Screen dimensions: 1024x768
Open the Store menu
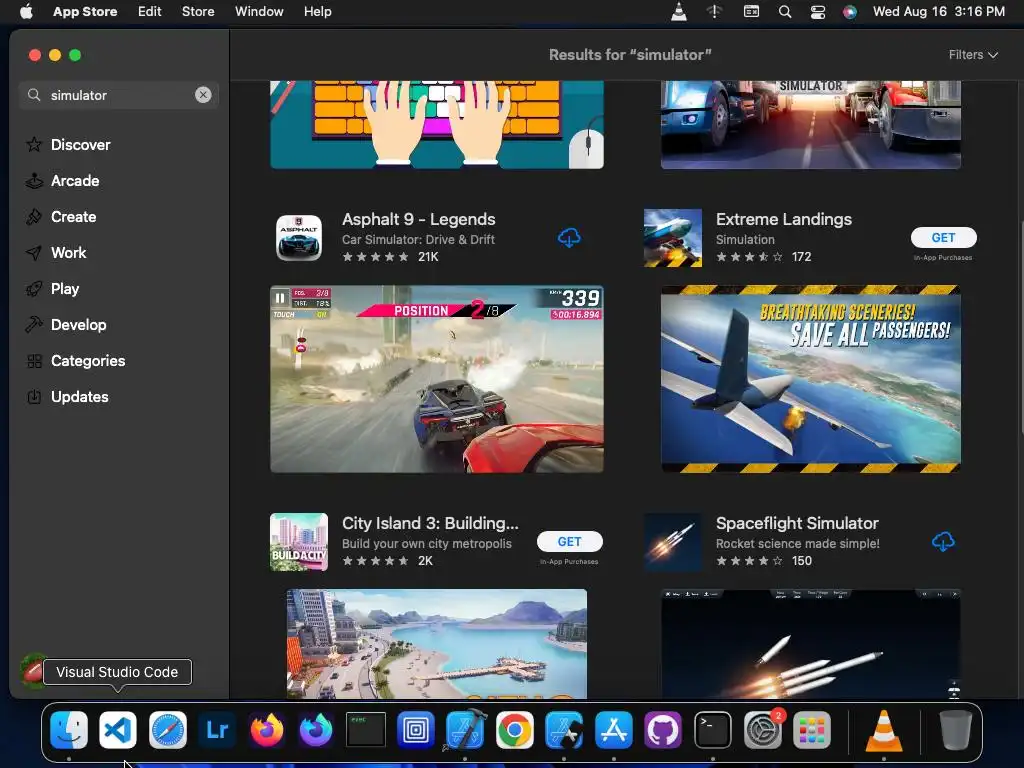(198, 12)
